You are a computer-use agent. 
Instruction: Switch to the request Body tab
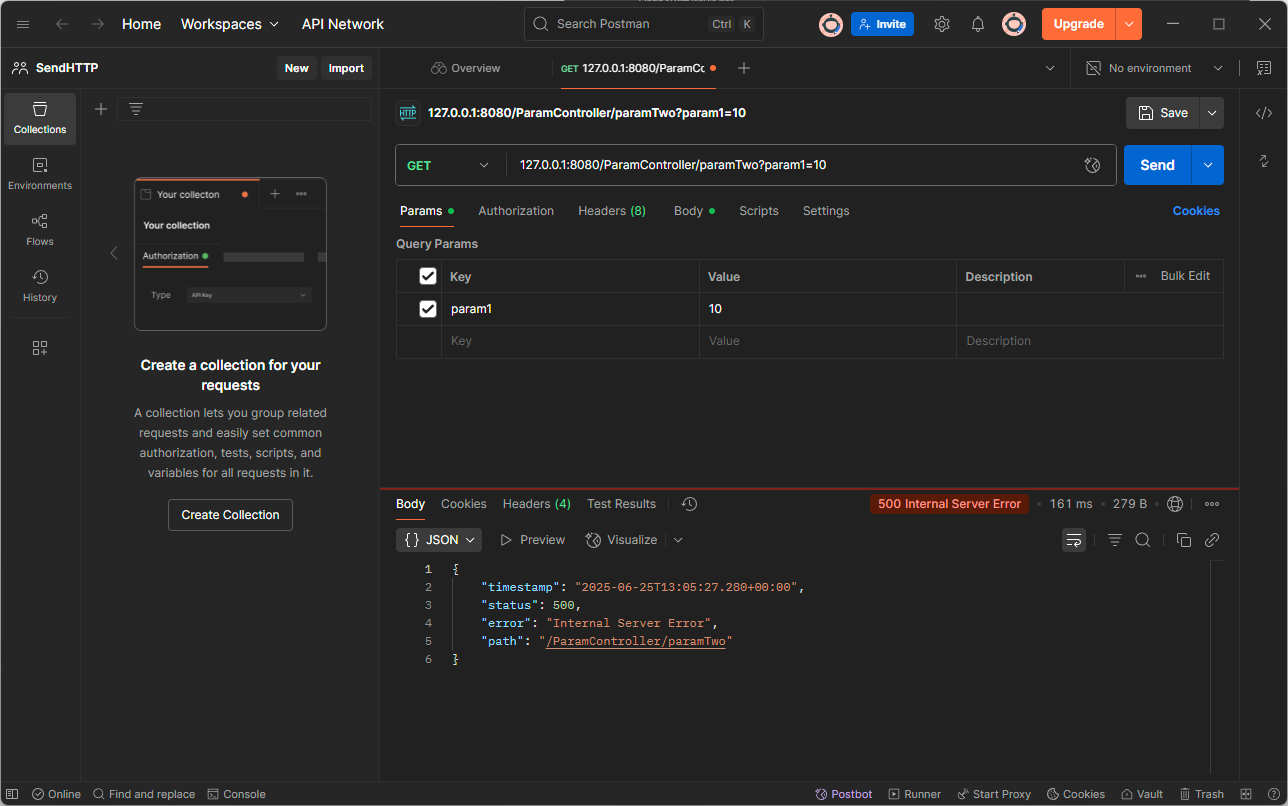(694, 211)
